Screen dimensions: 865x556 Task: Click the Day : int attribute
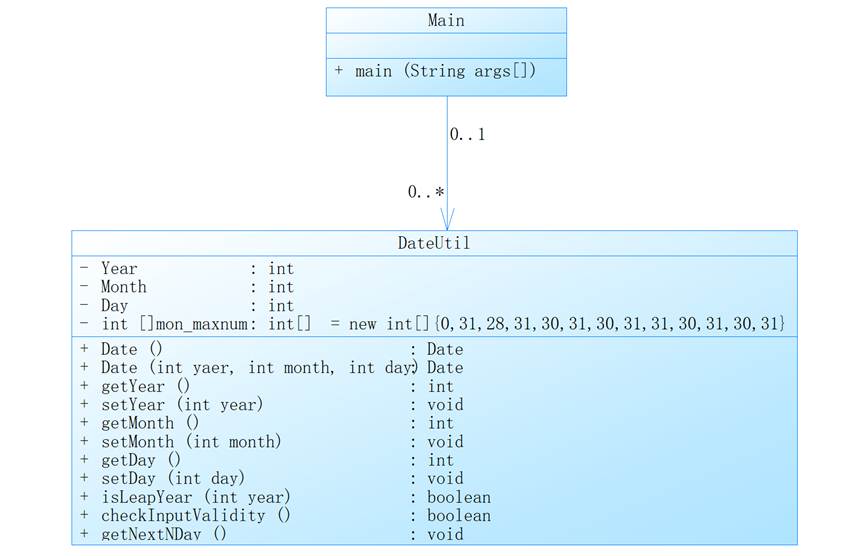187,306
